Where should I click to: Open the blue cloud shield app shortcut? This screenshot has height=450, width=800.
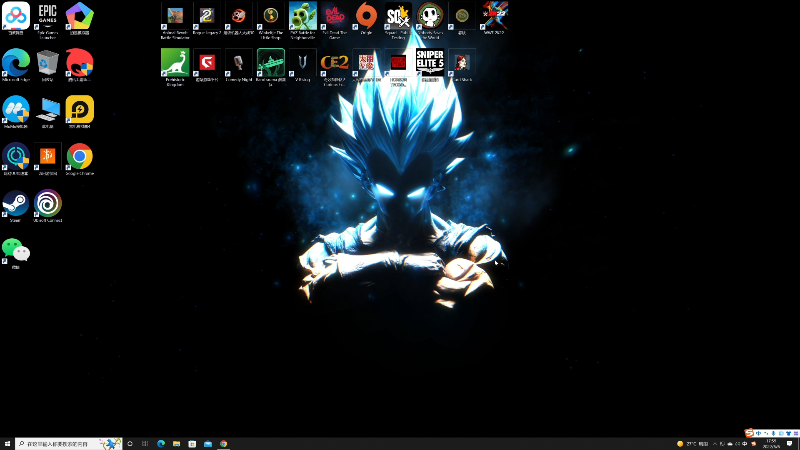point(16,112)
